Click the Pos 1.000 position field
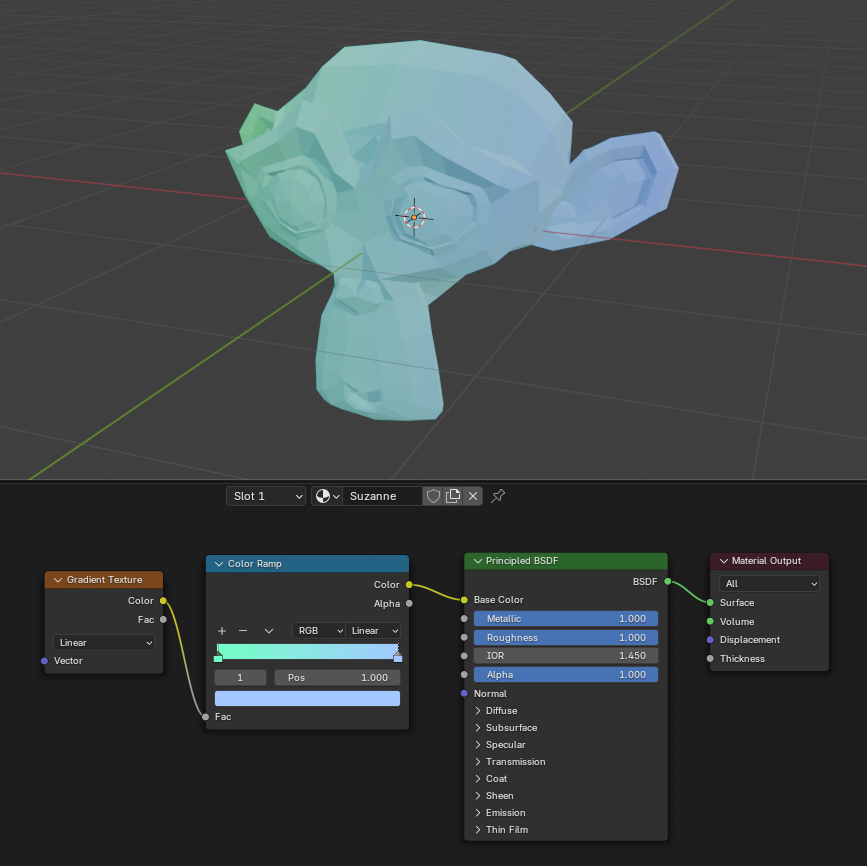This screenshot has height=866, width=867. tap(337, 677)
